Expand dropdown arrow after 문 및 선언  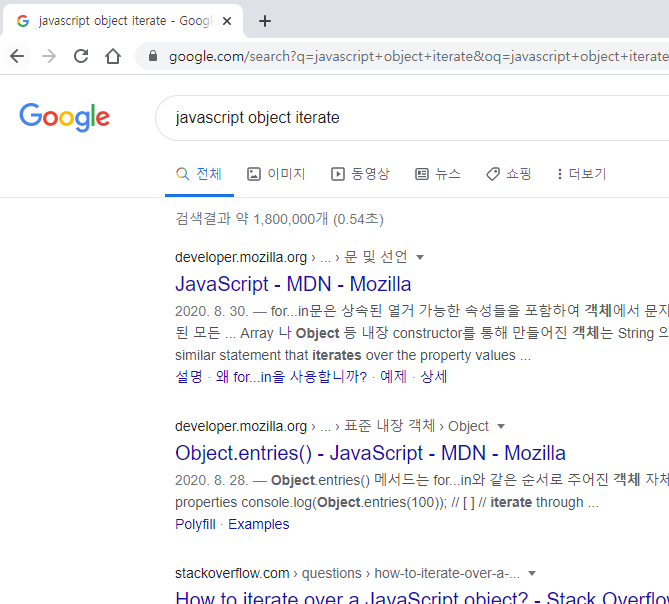420,257
